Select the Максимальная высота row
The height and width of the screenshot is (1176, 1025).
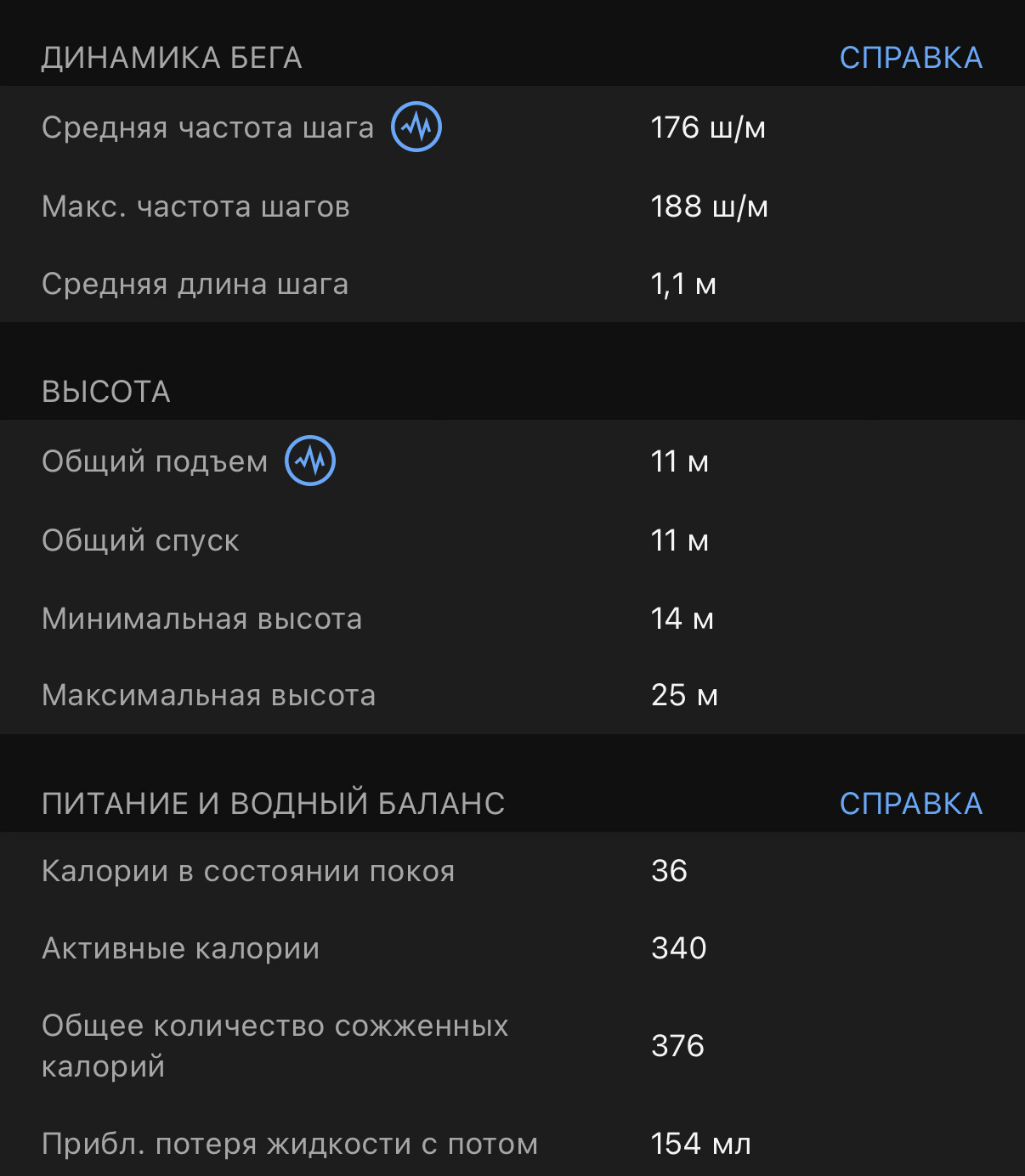[x=512, y=695]
